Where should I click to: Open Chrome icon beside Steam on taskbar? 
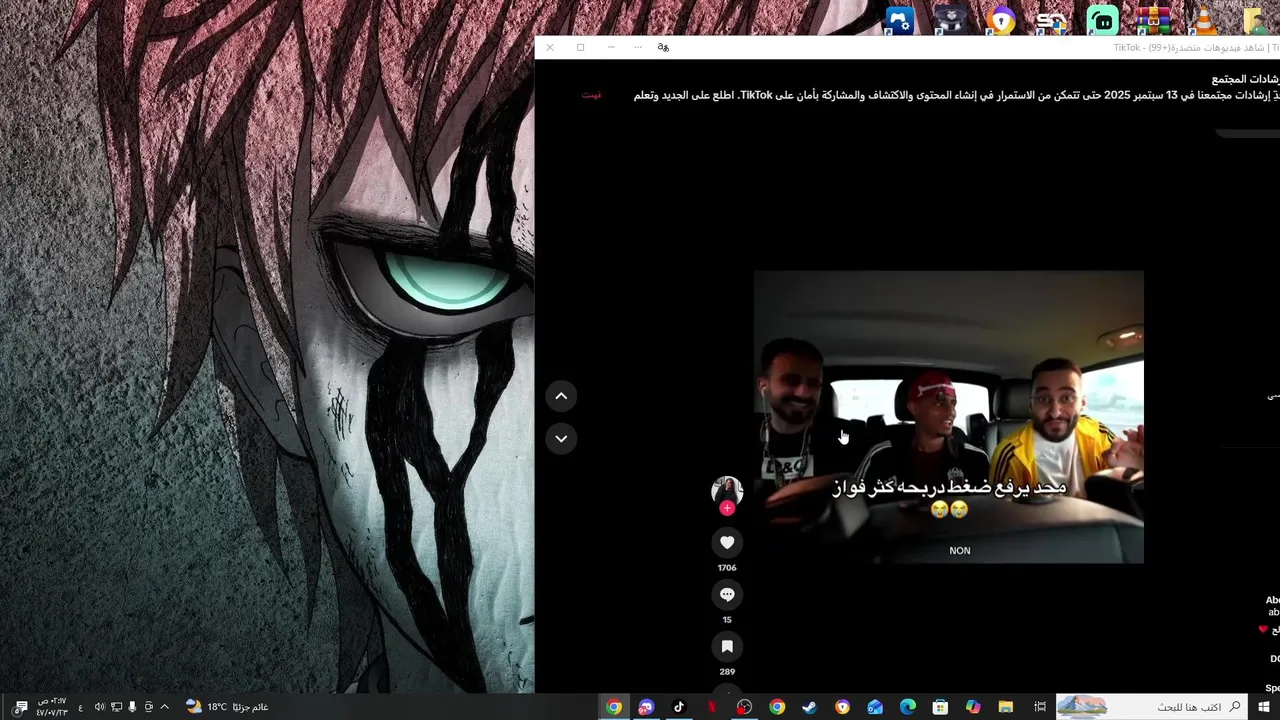[777, 707]
